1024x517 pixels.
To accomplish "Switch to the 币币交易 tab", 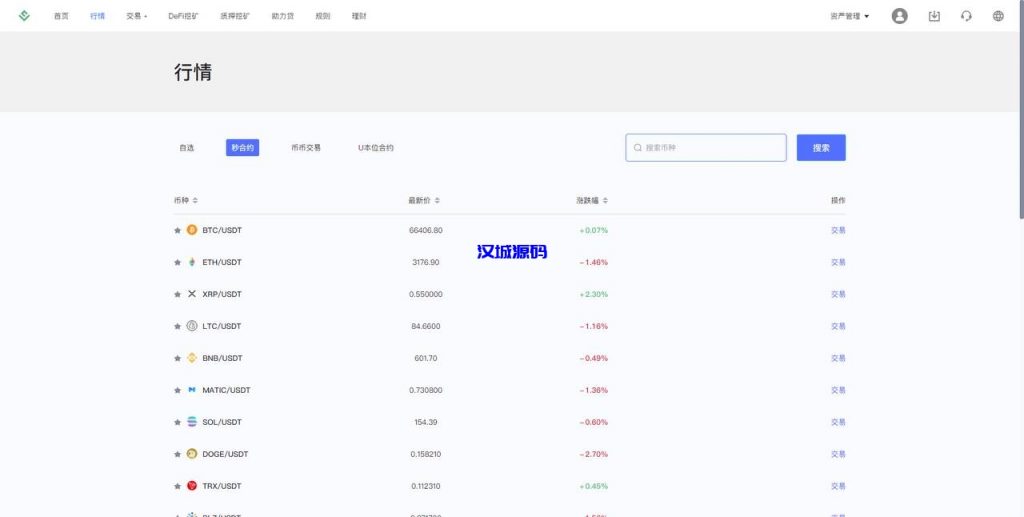I will [306, 148].
